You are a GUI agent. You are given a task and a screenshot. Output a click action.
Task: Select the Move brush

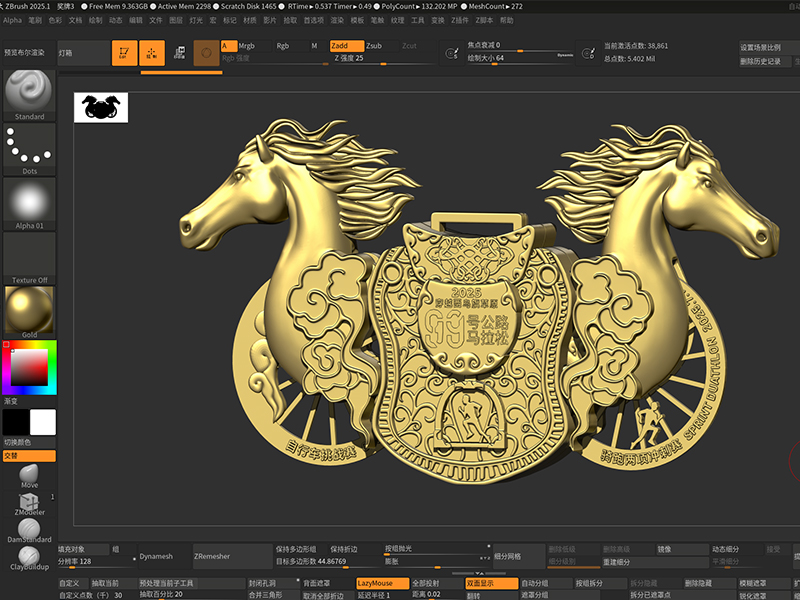click(x=29, y=476)
